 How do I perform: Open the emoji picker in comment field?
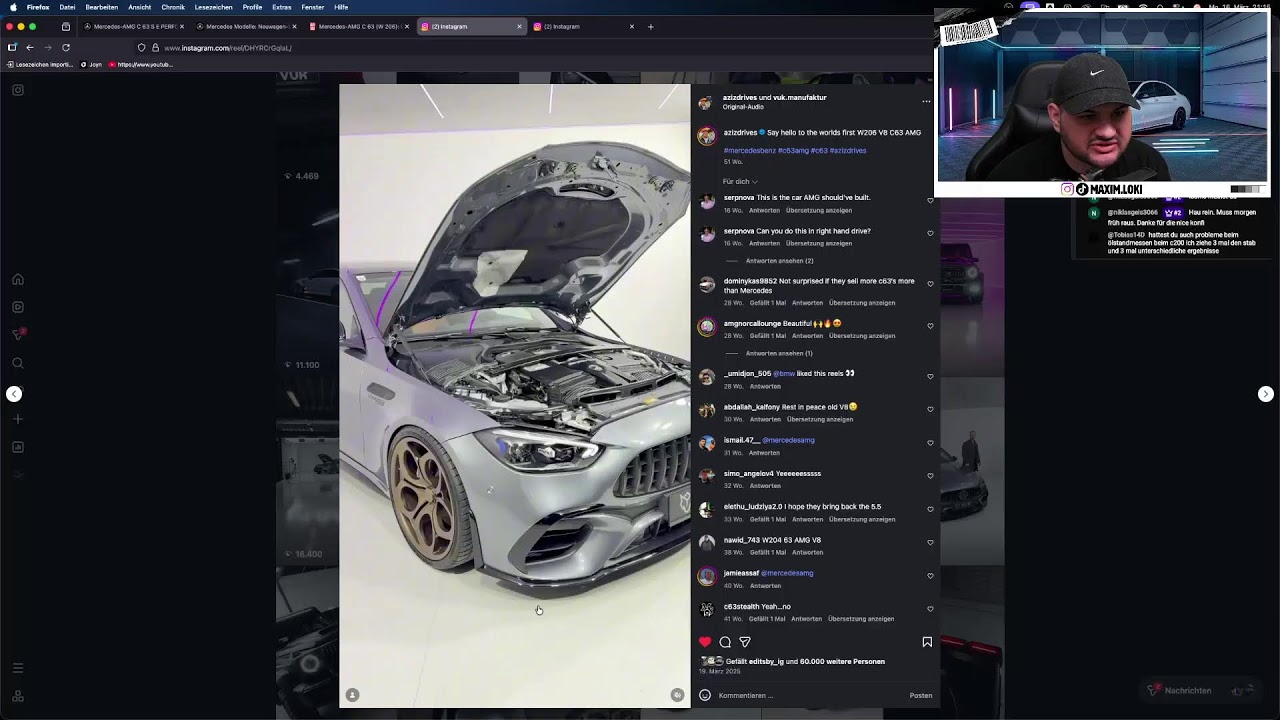coord(705,695)
